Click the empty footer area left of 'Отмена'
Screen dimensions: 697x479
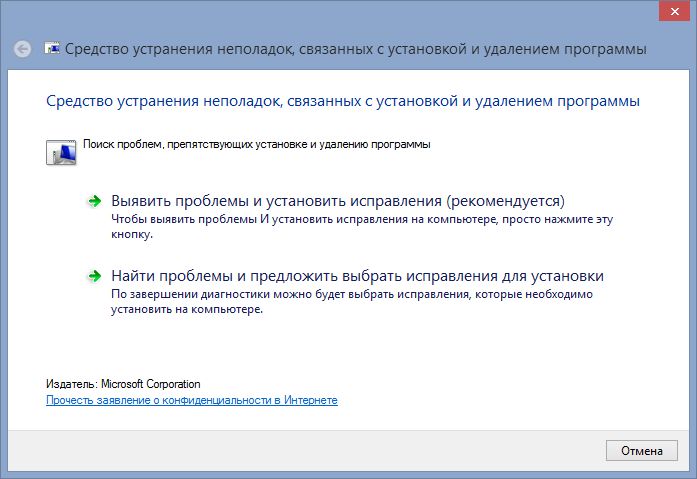300,451
